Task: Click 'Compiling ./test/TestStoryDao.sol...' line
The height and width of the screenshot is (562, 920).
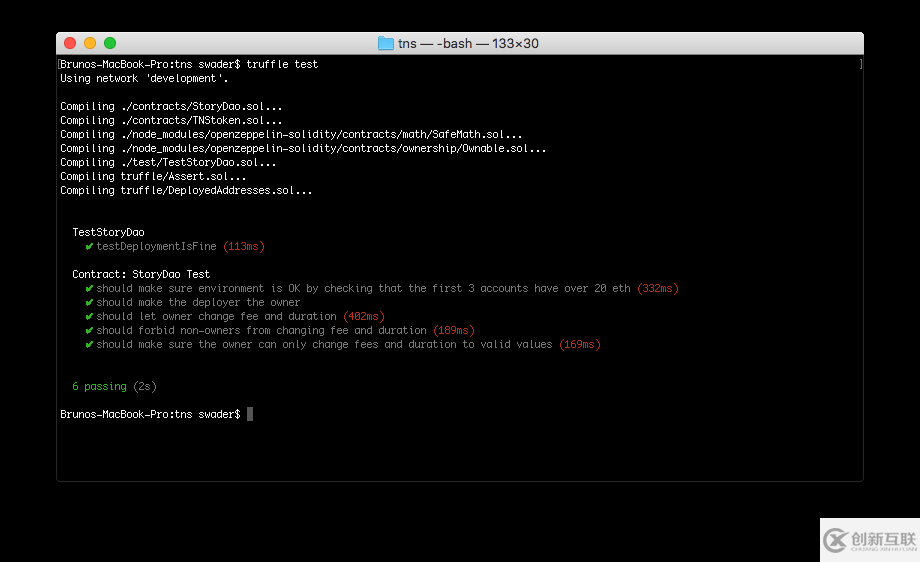Action: (x=168, y=162)
